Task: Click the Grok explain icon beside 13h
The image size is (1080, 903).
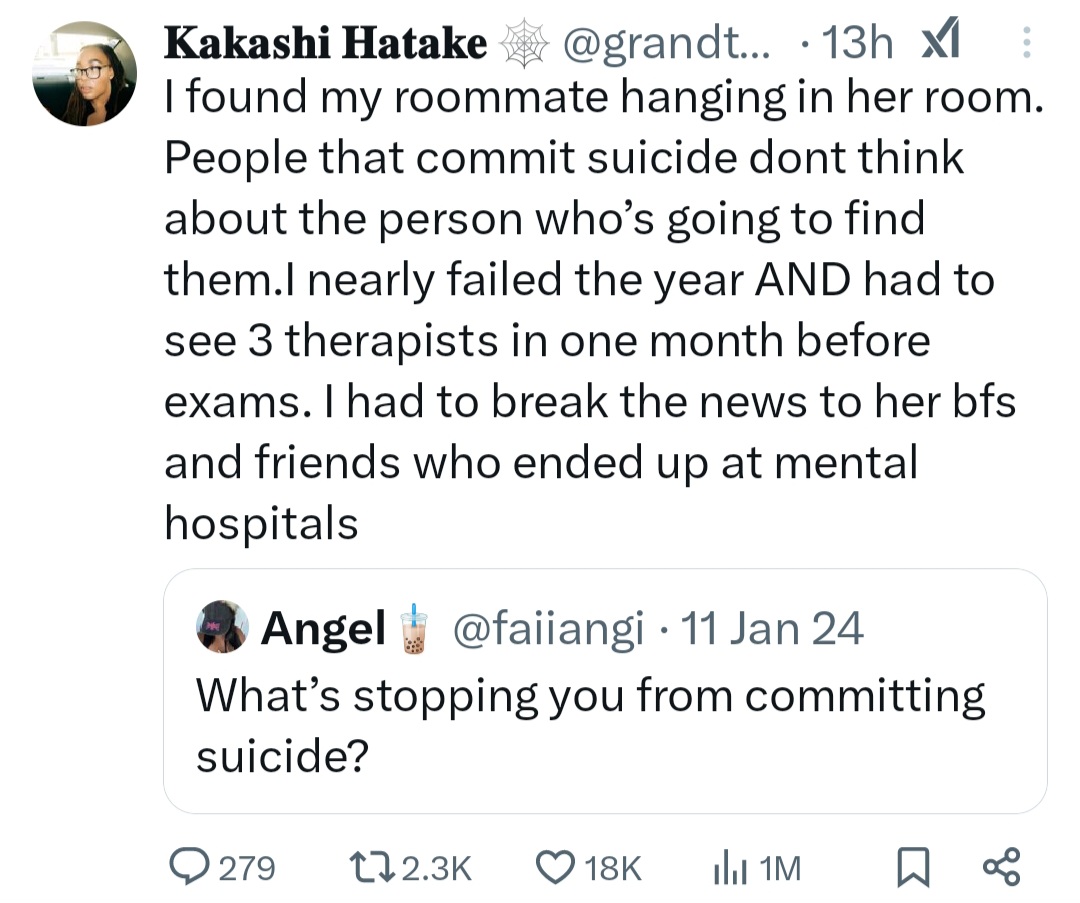Action: coord(939,42)
